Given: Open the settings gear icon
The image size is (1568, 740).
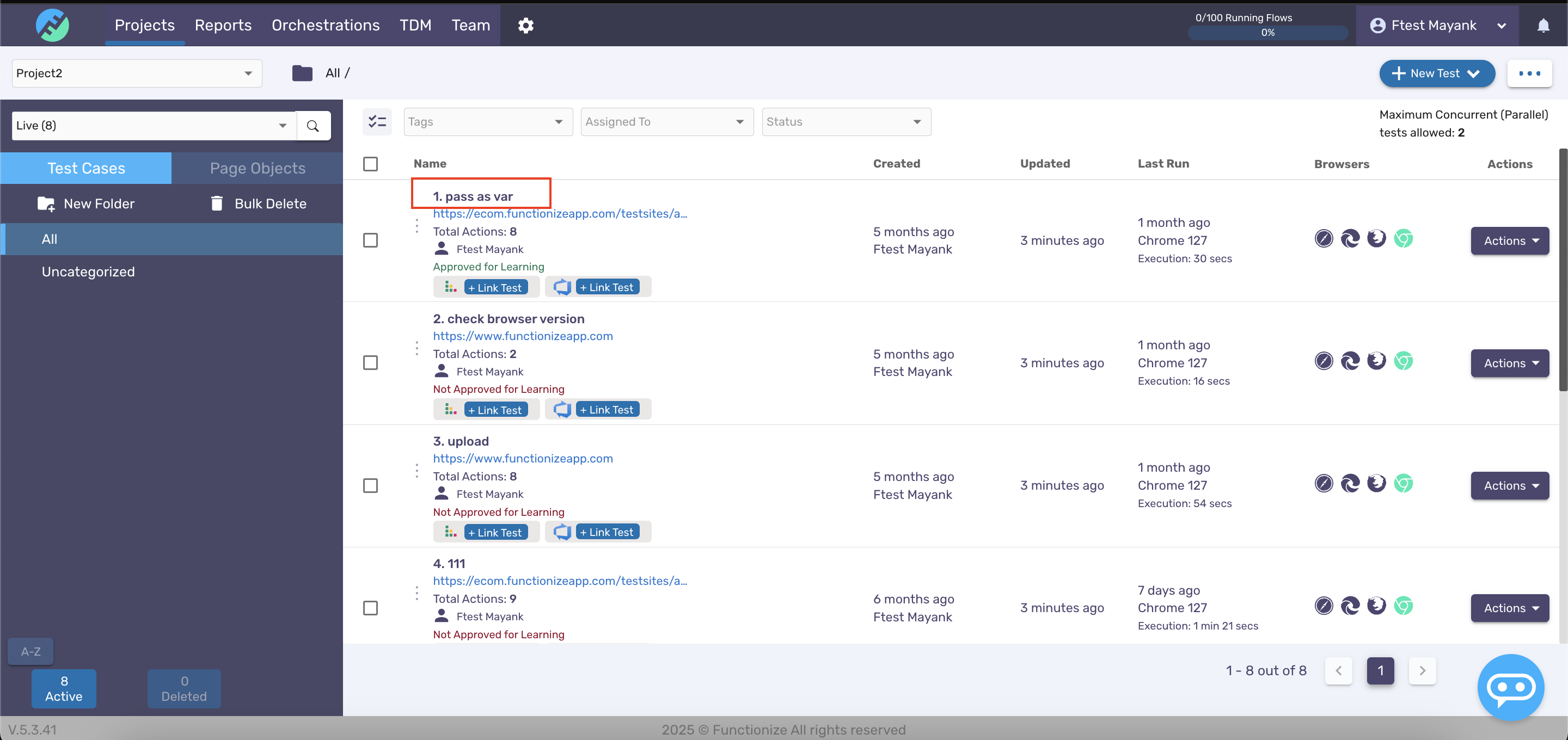Looking at the screenshot, I should point(525,25).
